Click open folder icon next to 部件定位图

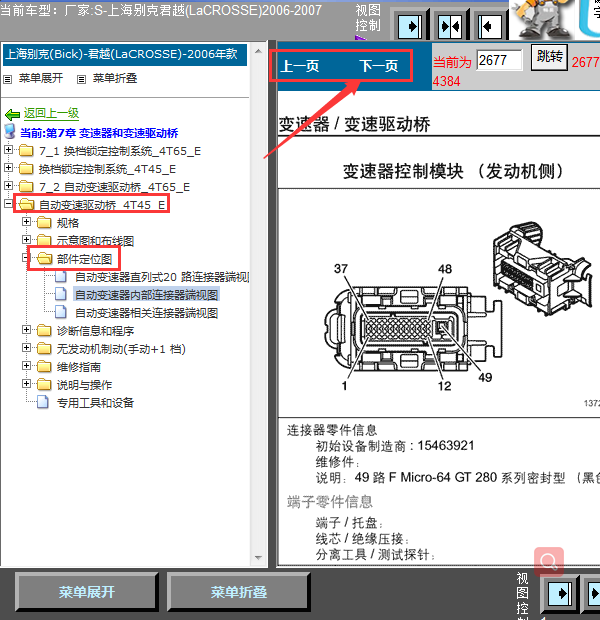(x=44, y=258)
